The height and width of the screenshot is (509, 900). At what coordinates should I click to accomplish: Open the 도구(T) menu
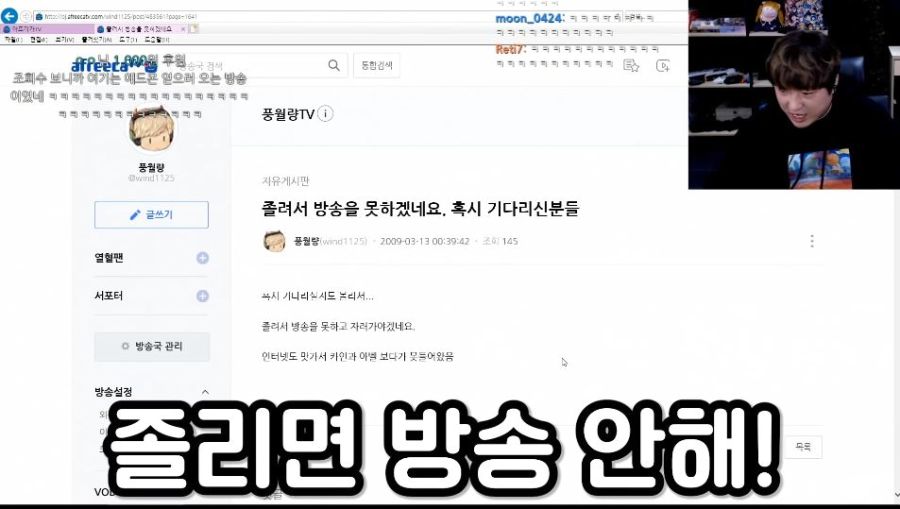128,40
